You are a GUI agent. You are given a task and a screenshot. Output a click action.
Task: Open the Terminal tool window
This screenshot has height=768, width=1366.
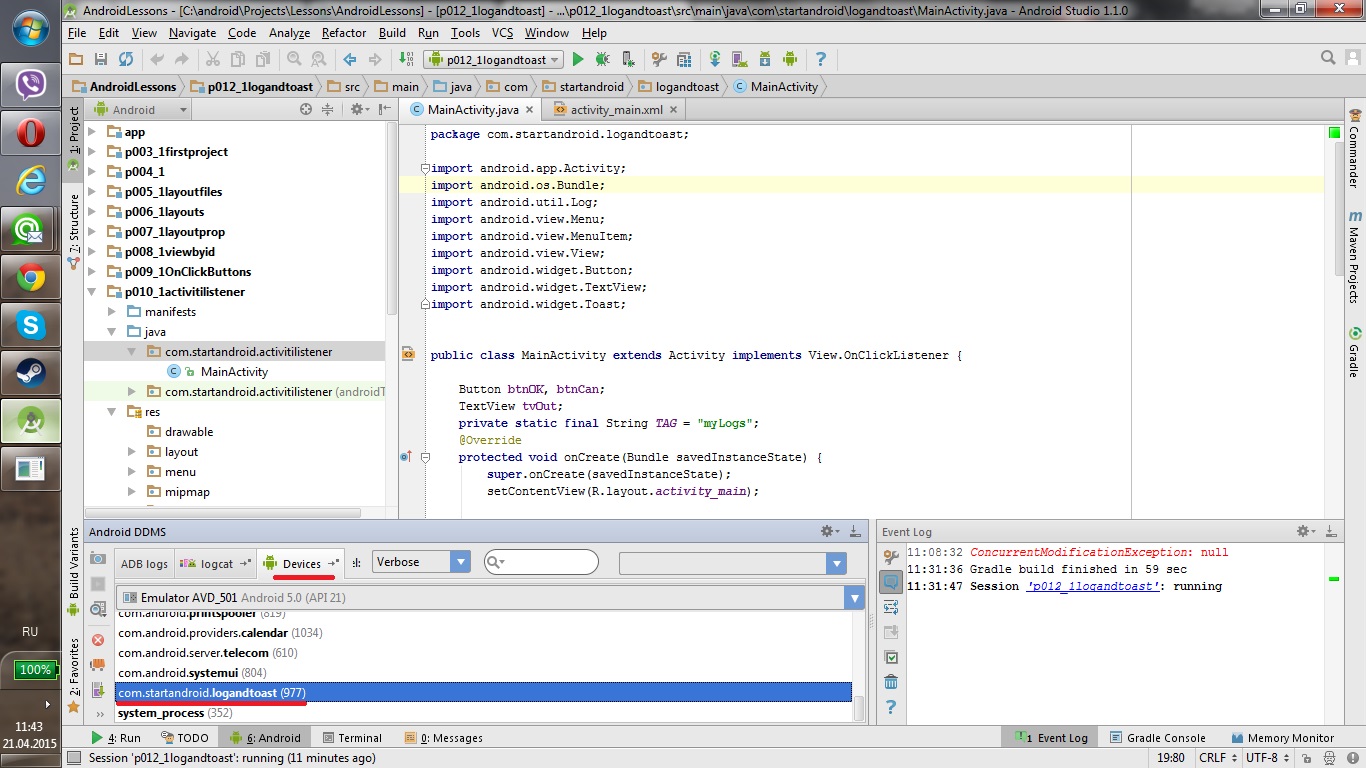(x=352, y=738)
